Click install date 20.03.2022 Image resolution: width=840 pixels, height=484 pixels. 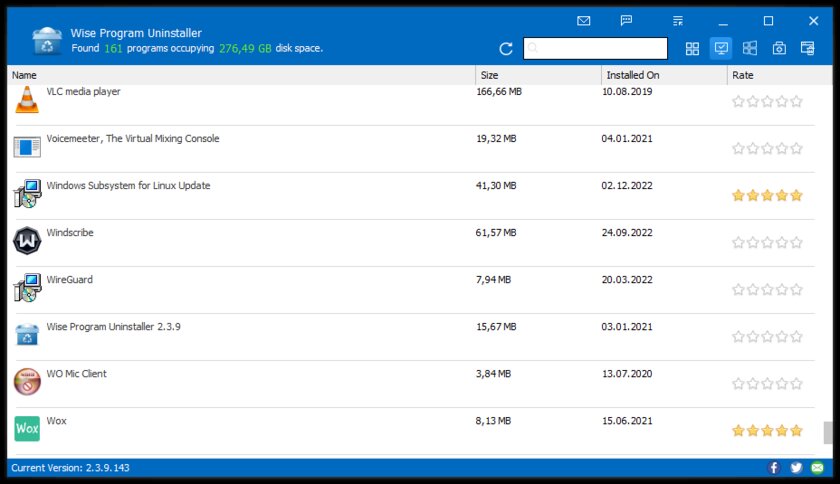click(627, 280)
